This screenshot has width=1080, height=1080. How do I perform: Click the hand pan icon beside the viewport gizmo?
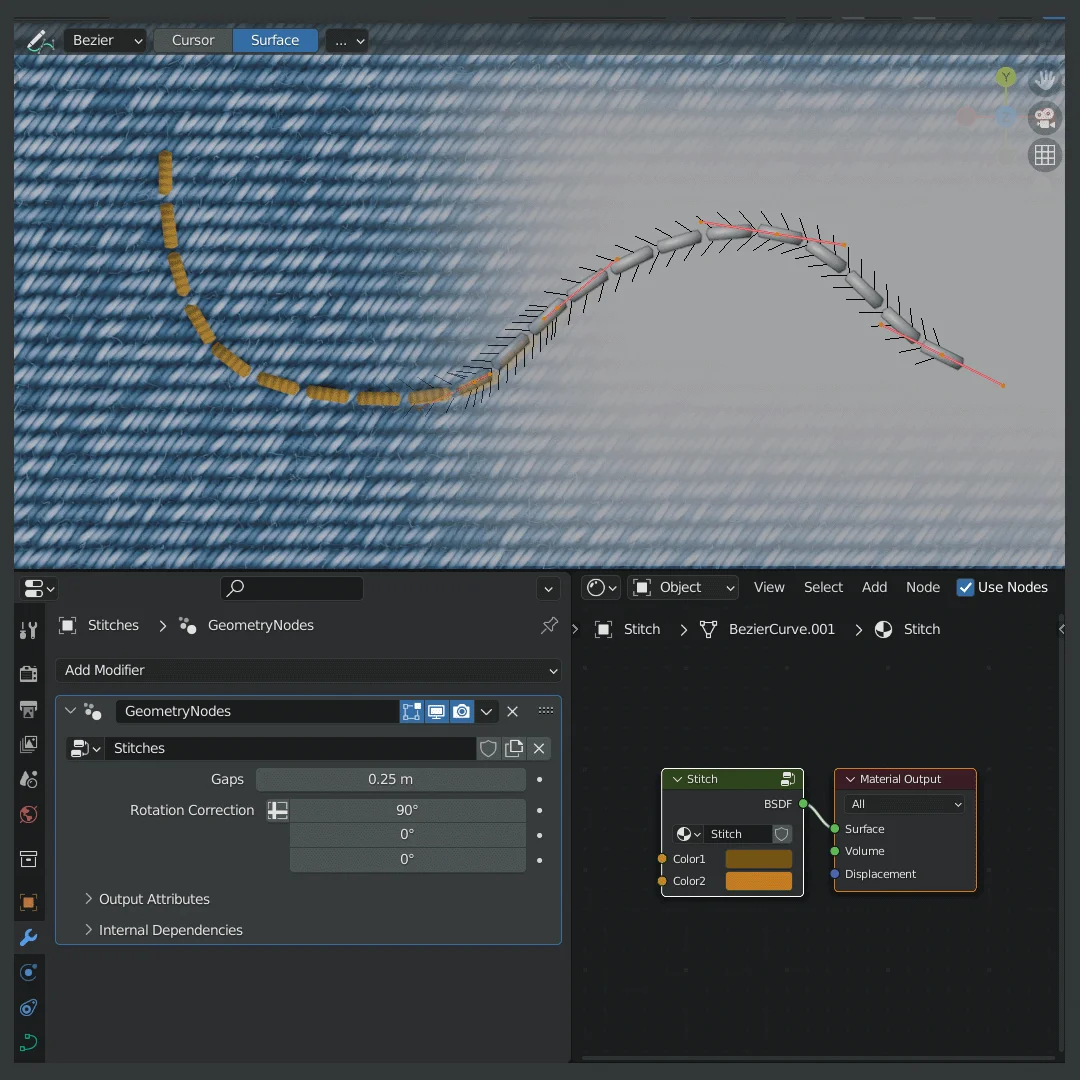(x=1044, y=81)
